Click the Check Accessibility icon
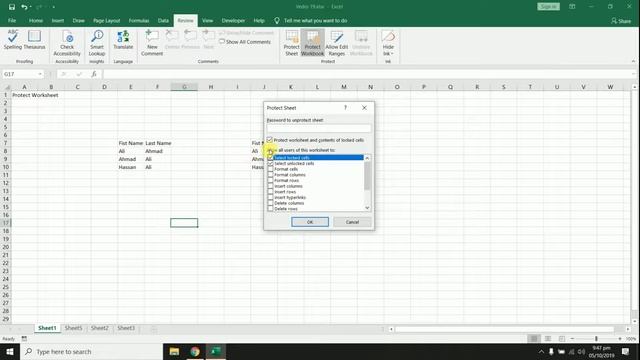The image size is (640, 360). point(67,43)
